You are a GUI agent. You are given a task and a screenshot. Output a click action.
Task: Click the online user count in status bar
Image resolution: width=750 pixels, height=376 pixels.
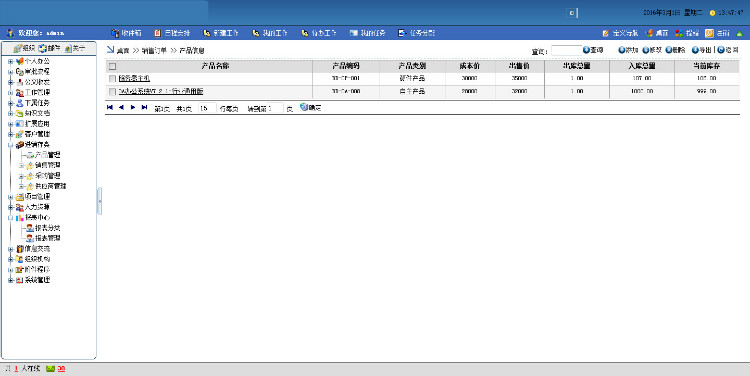(x=16, y=369)
